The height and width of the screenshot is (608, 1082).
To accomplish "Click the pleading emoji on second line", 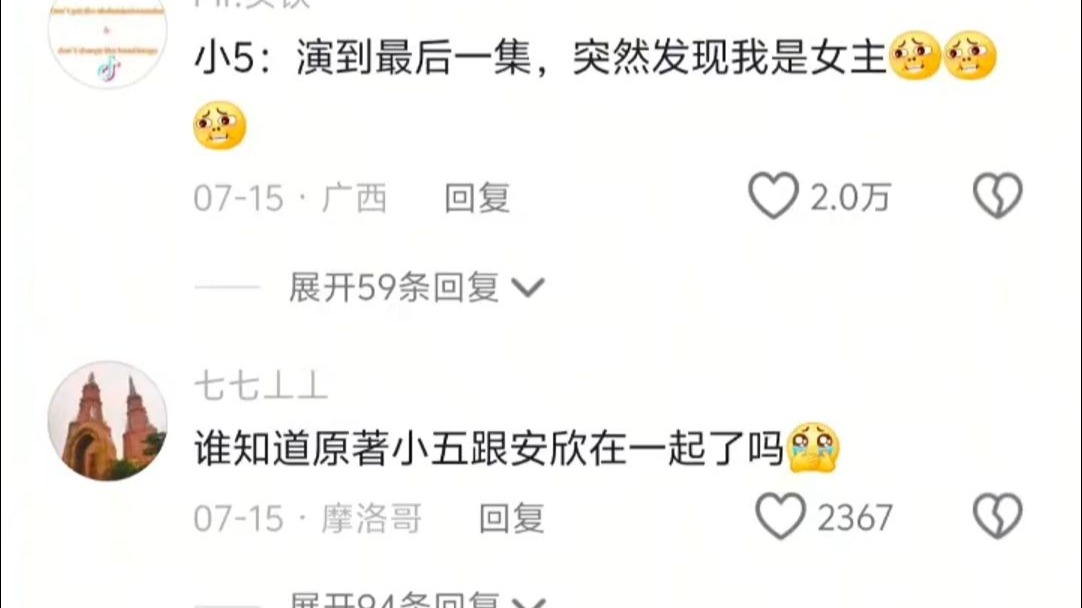I will click(220, 125).
